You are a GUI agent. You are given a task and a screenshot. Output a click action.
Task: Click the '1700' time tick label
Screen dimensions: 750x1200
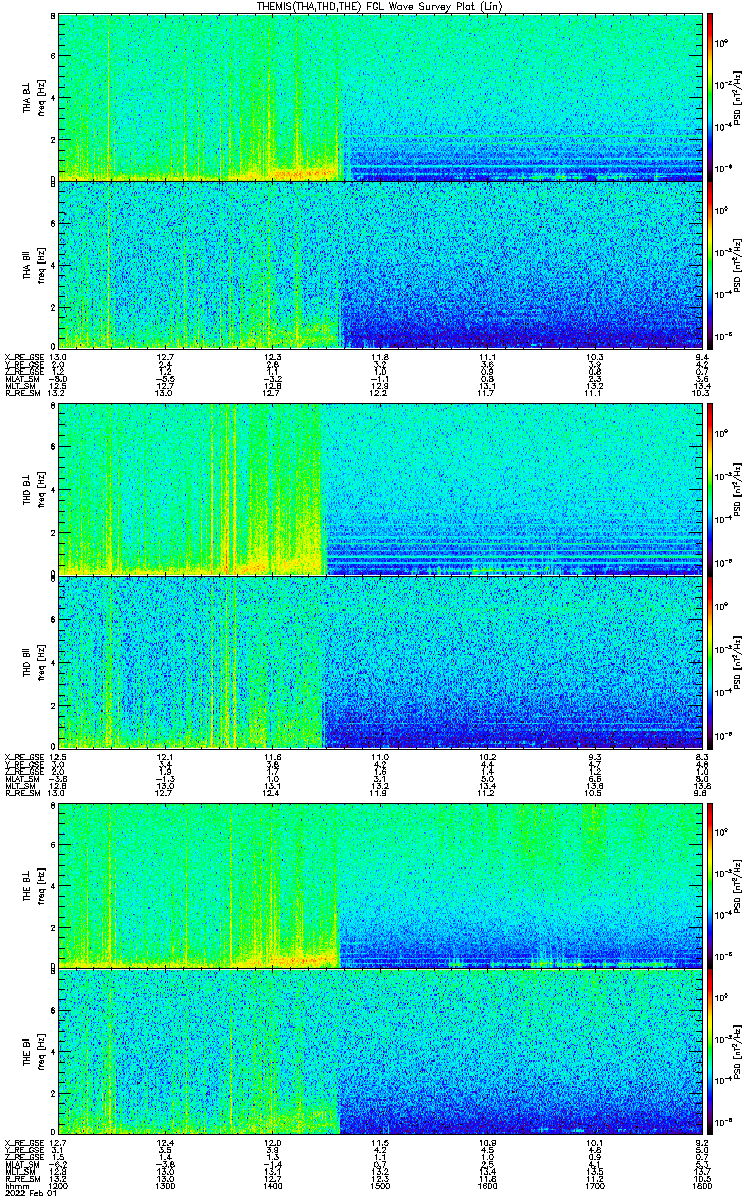pos(596,1185)
